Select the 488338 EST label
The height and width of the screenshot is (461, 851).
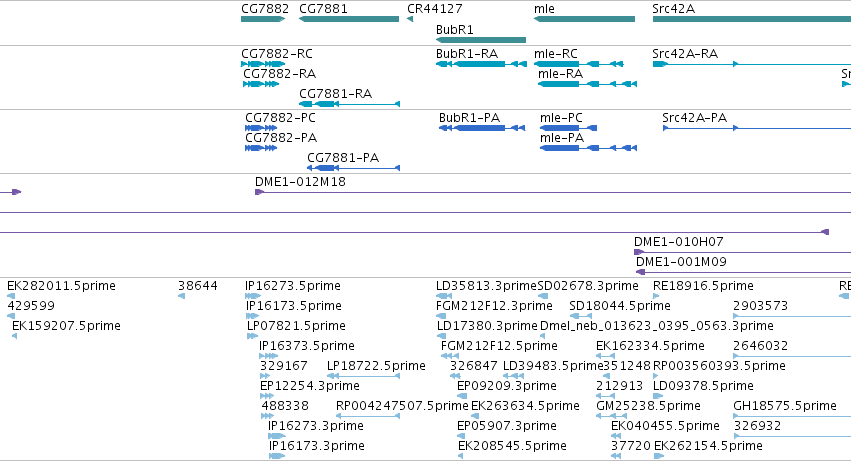285,406
